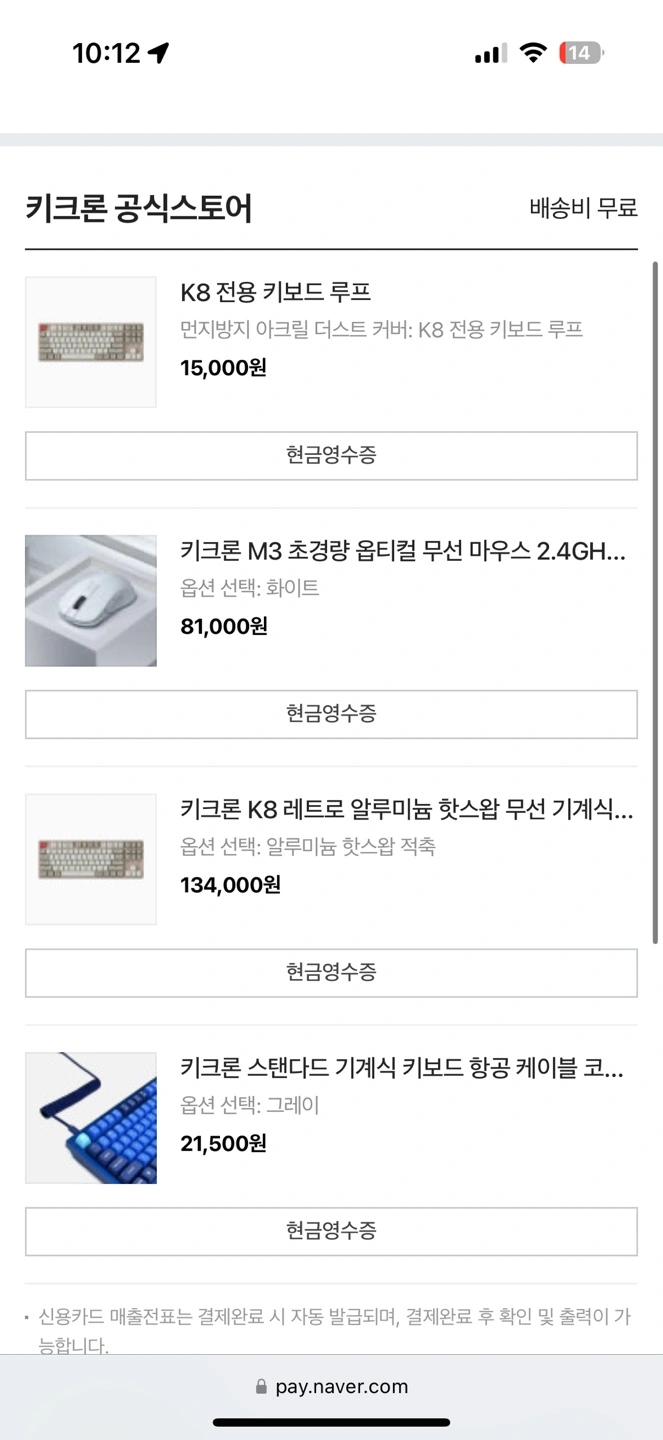
Task: Open the K8 전용 키보드 루프 title
Action: point(276,292)
